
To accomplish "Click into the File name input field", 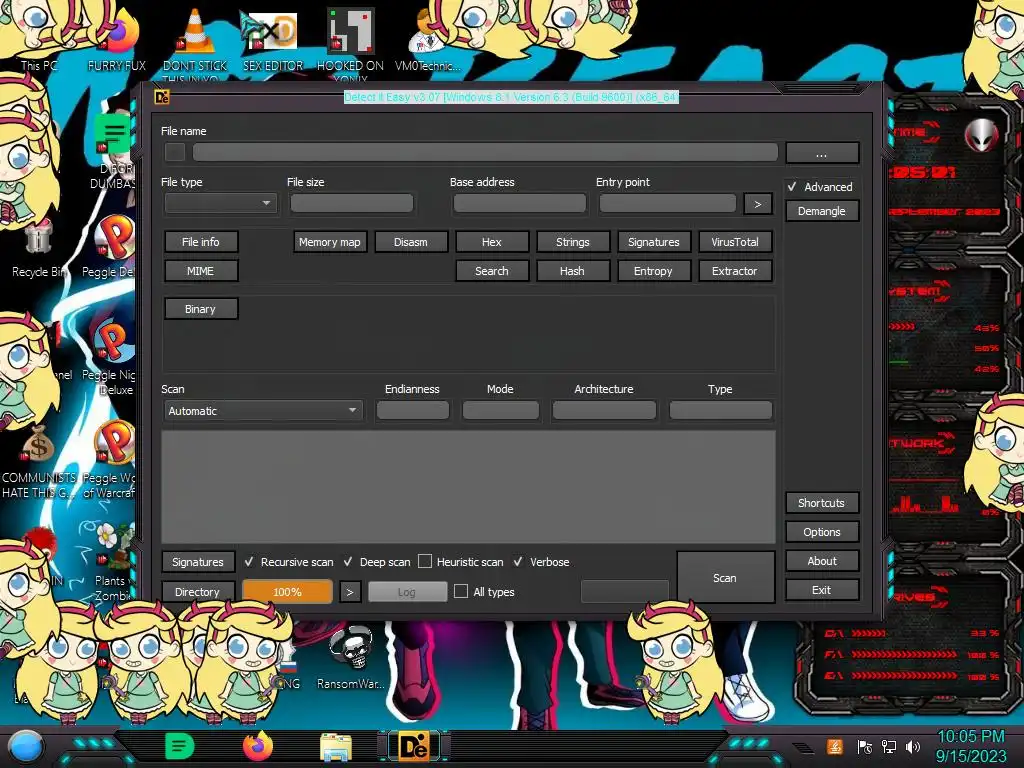I will click(485, 152).
